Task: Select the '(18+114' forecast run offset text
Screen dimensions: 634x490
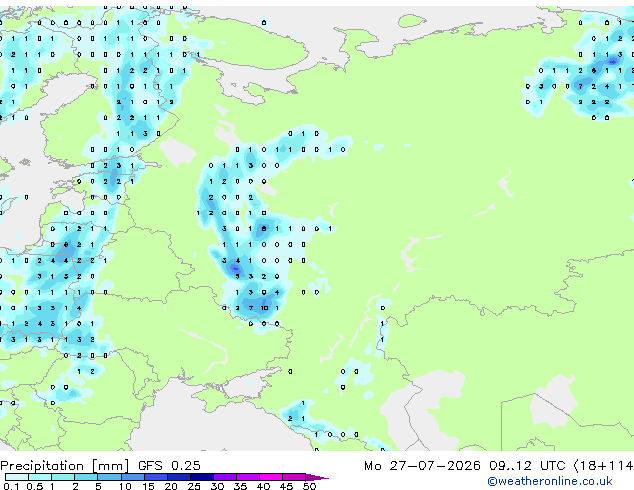Action: tap(603, 466)
